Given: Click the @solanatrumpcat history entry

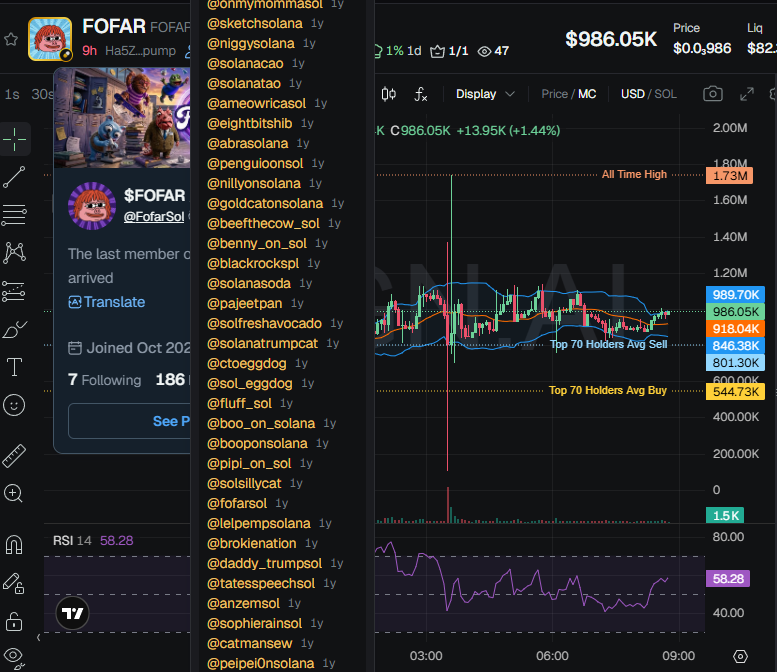Looking at the screenshot, I should 262,343.
